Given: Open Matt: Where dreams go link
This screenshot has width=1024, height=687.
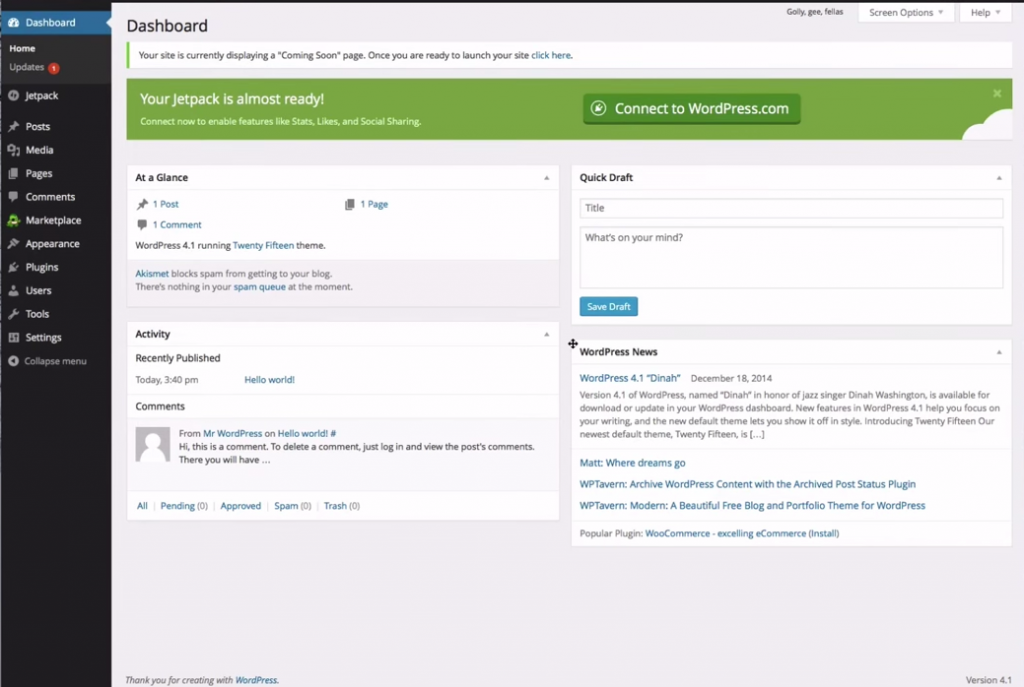Looking at the screenshot, I should pos(632,462).
